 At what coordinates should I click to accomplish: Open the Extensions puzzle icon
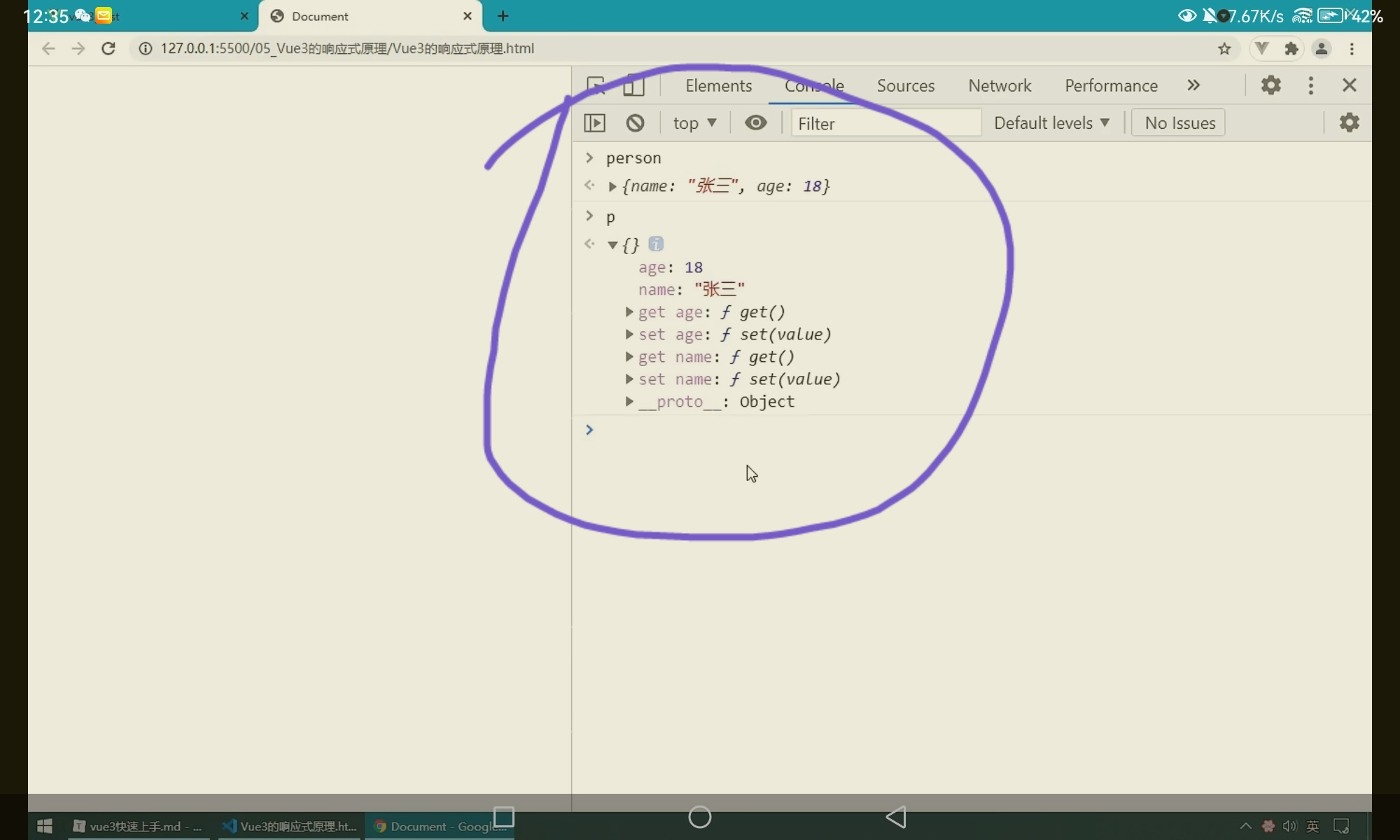(1291, 48)
